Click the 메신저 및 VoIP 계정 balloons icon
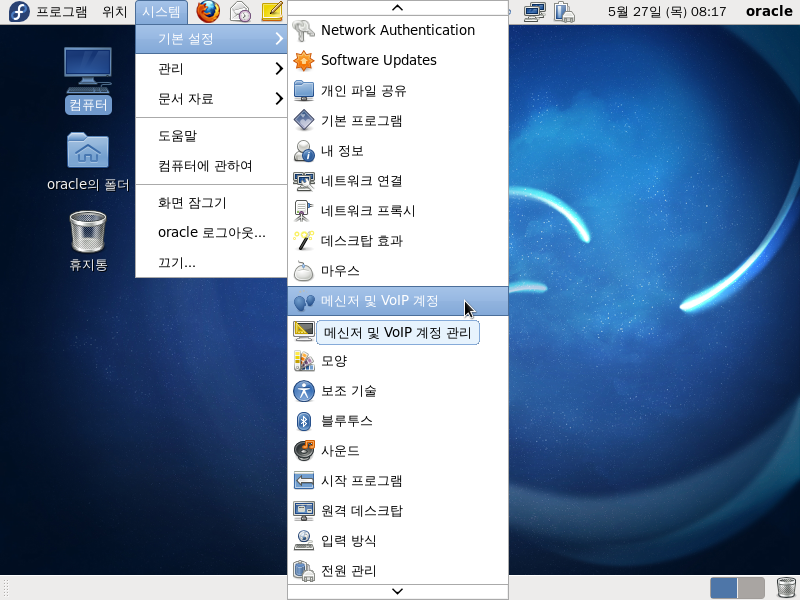Image resolution: width=800 pixels, height=600 pixels. (304, 301)
